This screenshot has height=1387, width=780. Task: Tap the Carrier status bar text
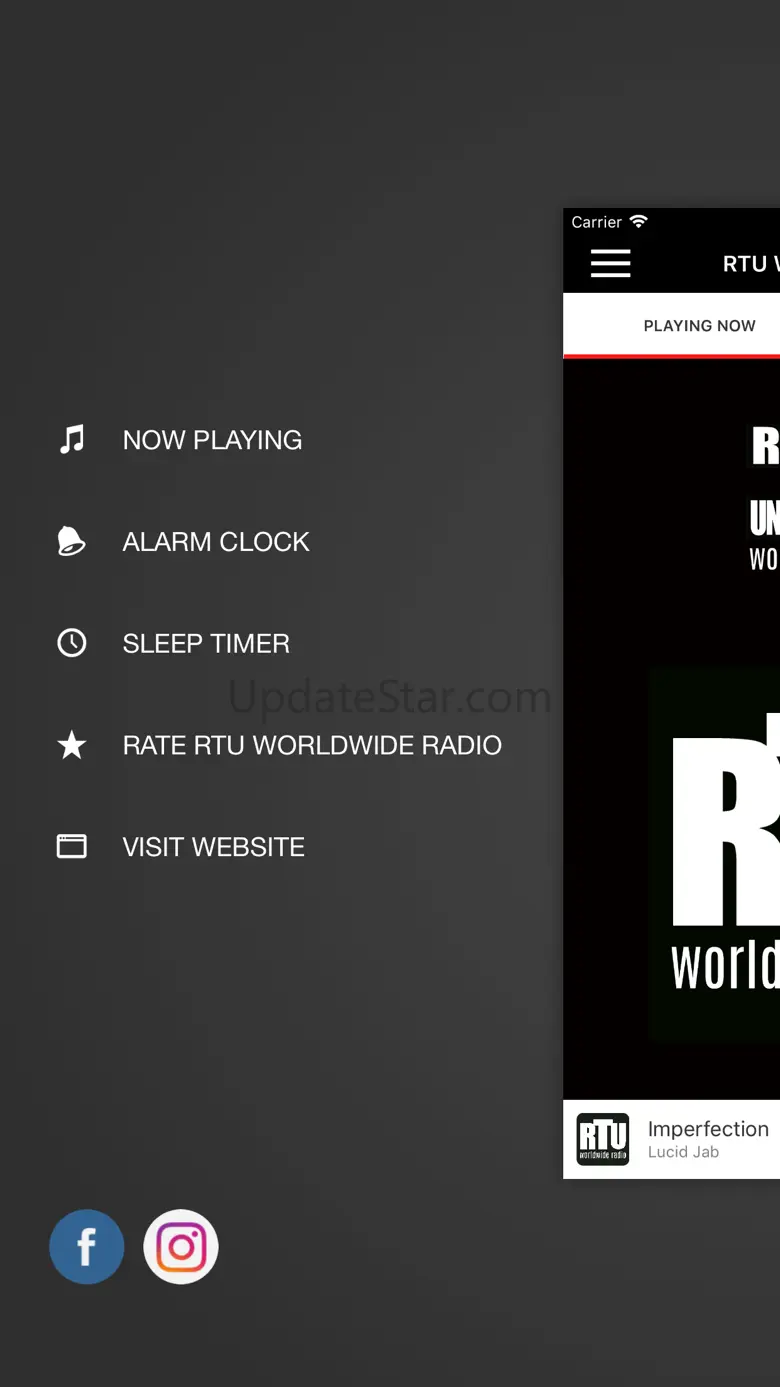click(597, 222)
